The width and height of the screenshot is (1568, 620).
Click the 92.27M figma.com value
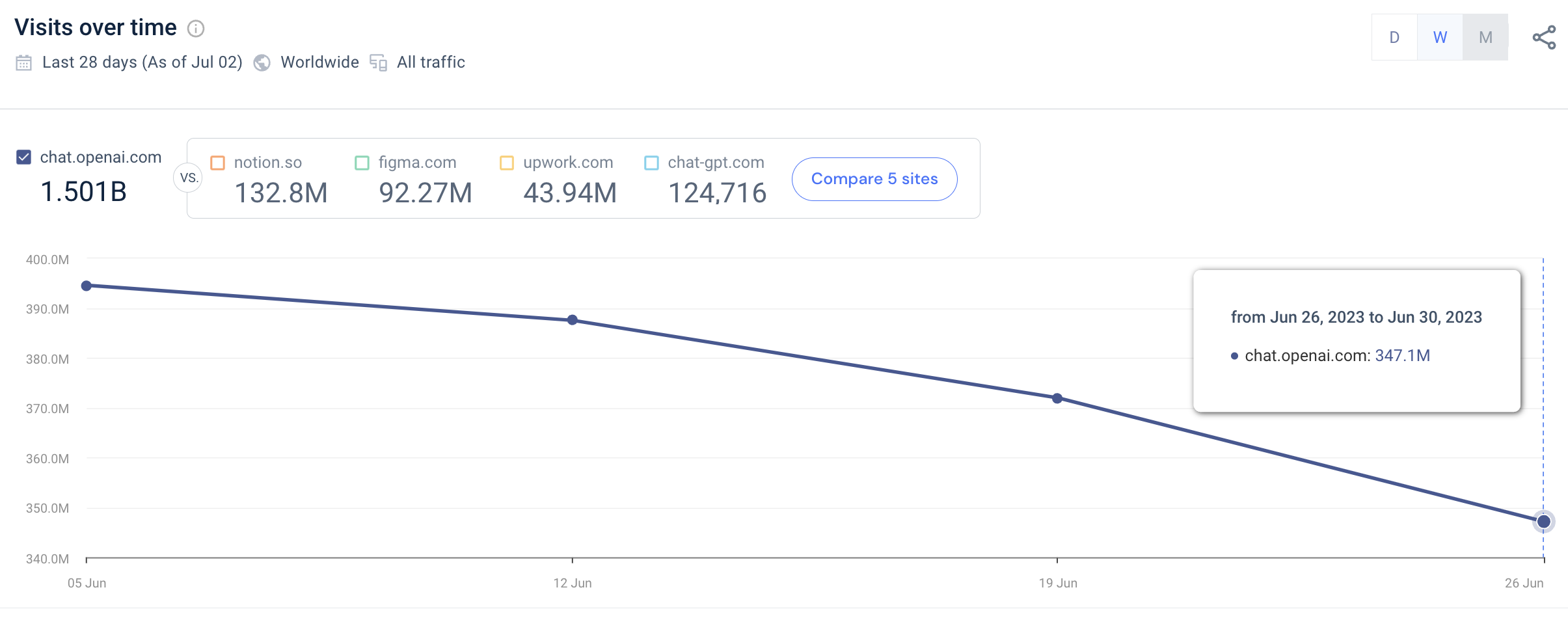click(426, 193)
